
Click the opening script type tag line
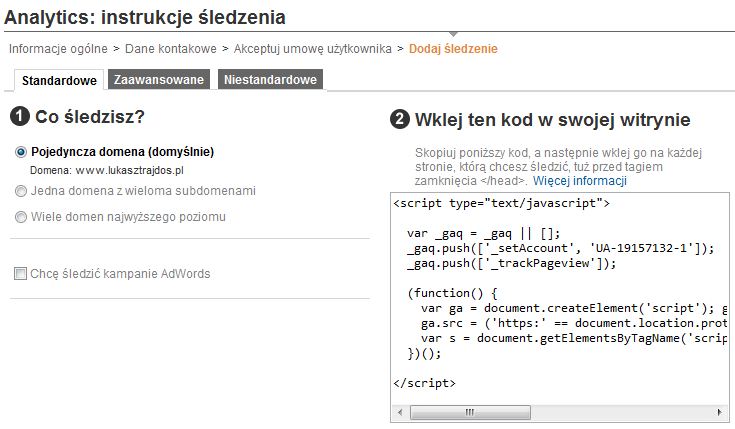[x=501, y=203]
